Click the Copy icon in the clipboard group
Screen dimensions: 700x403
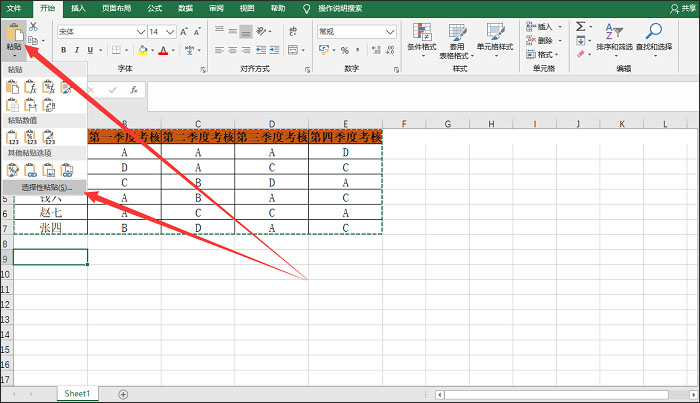[33, 41]
